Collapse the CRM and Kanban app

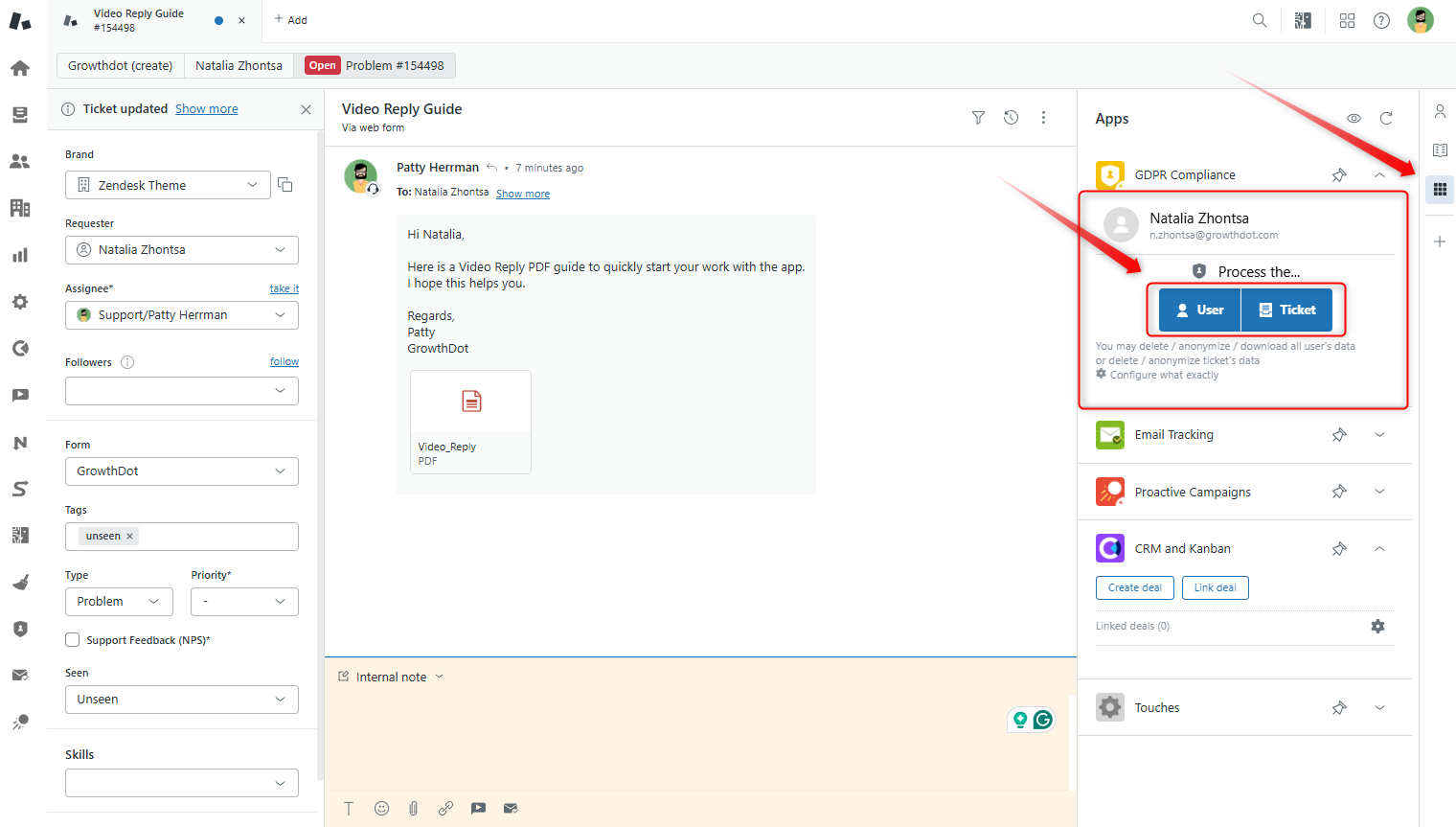click(1379, 549)
